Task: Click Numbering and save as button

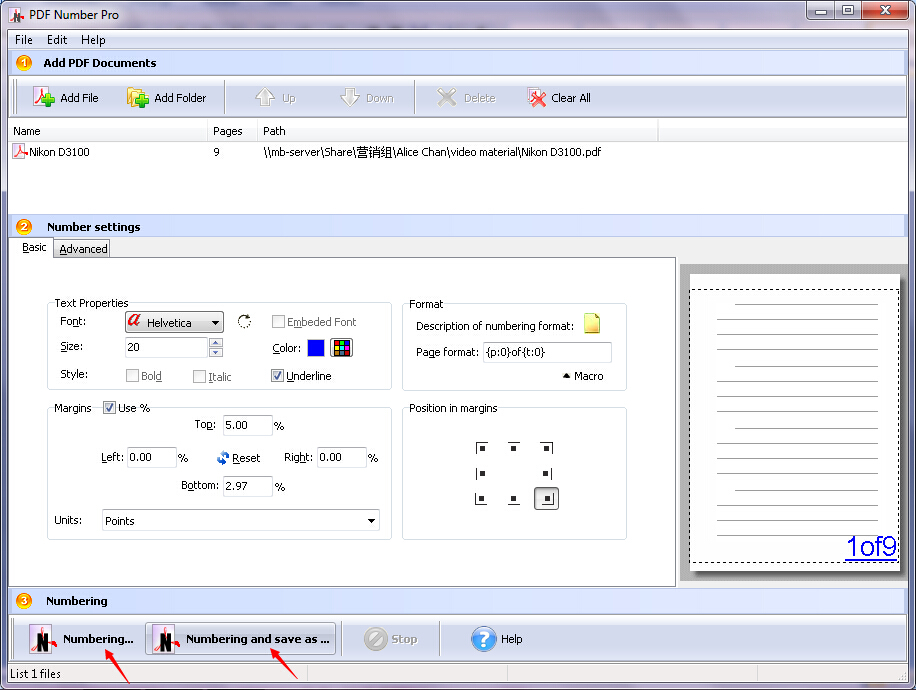Action: [241, 639]
